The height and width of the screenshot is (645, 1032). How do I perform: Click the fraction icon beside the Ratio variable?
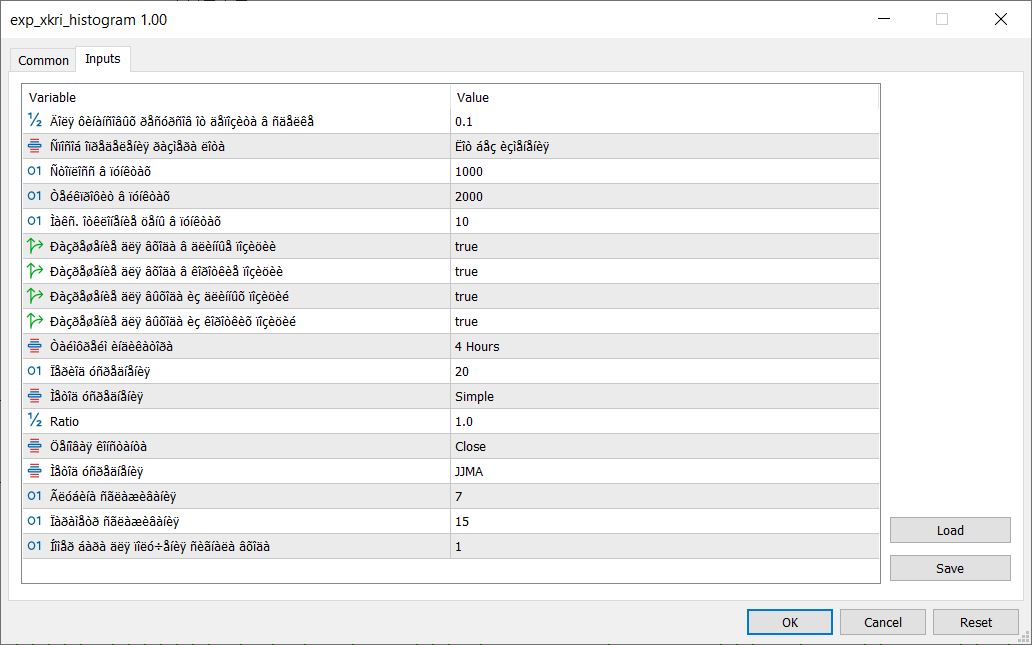tap(35, 421)
